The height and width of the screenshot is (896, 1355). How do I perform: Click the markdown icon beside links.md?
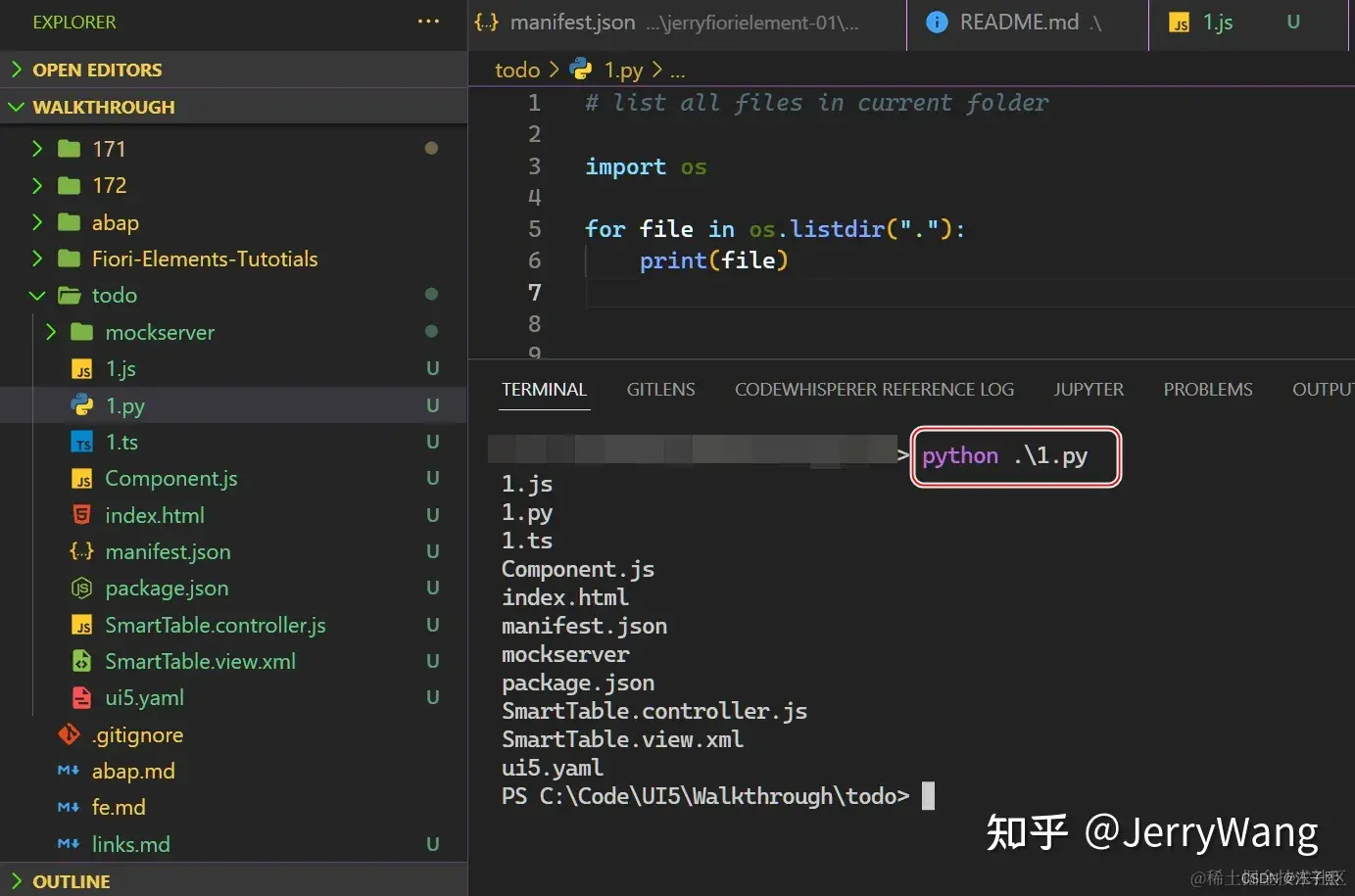[69, 844]
